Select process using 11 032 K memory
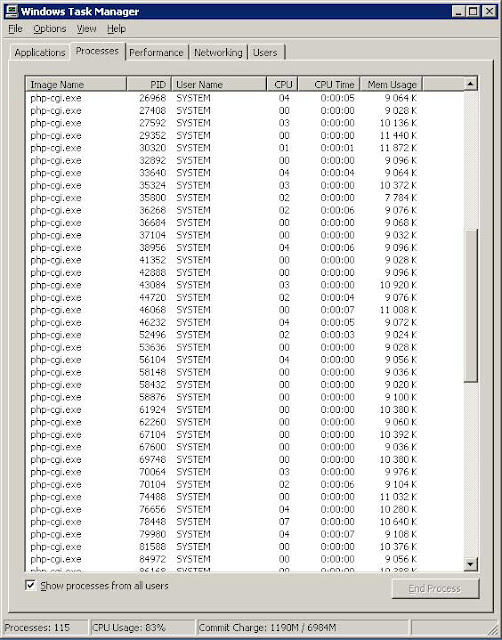The image size is (502, 640). coord(245,497)
